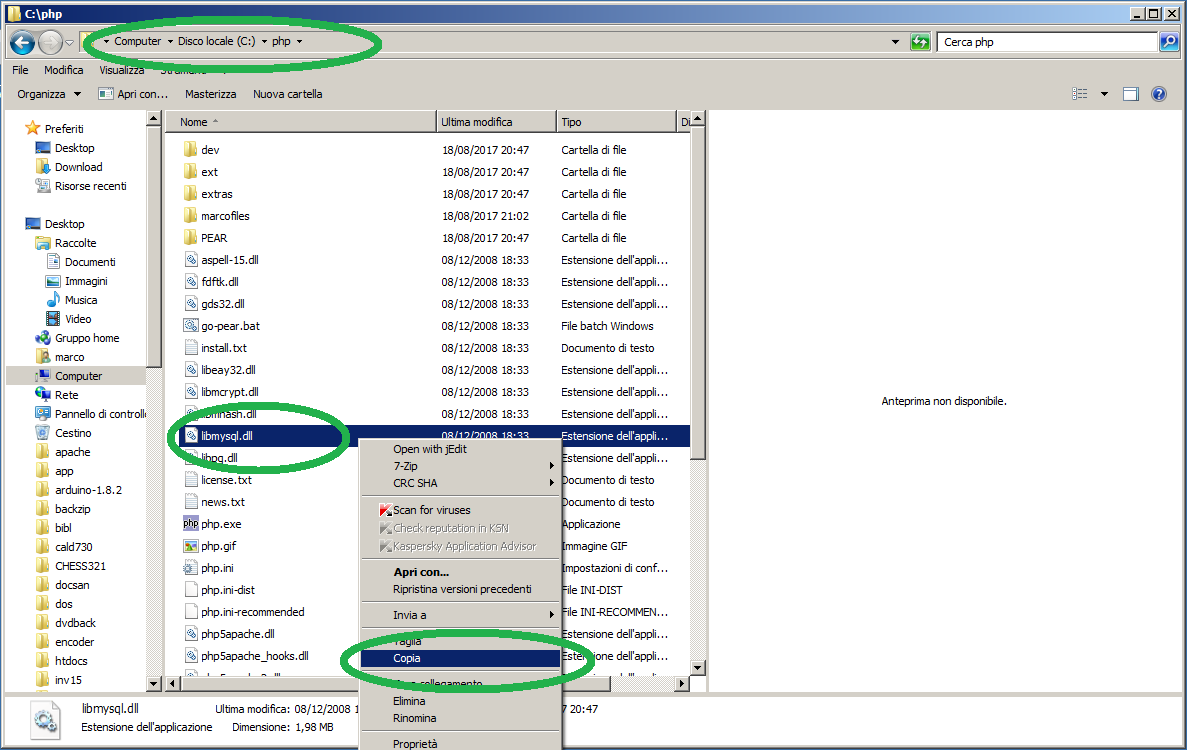Open the help question mark icon

1158,94
